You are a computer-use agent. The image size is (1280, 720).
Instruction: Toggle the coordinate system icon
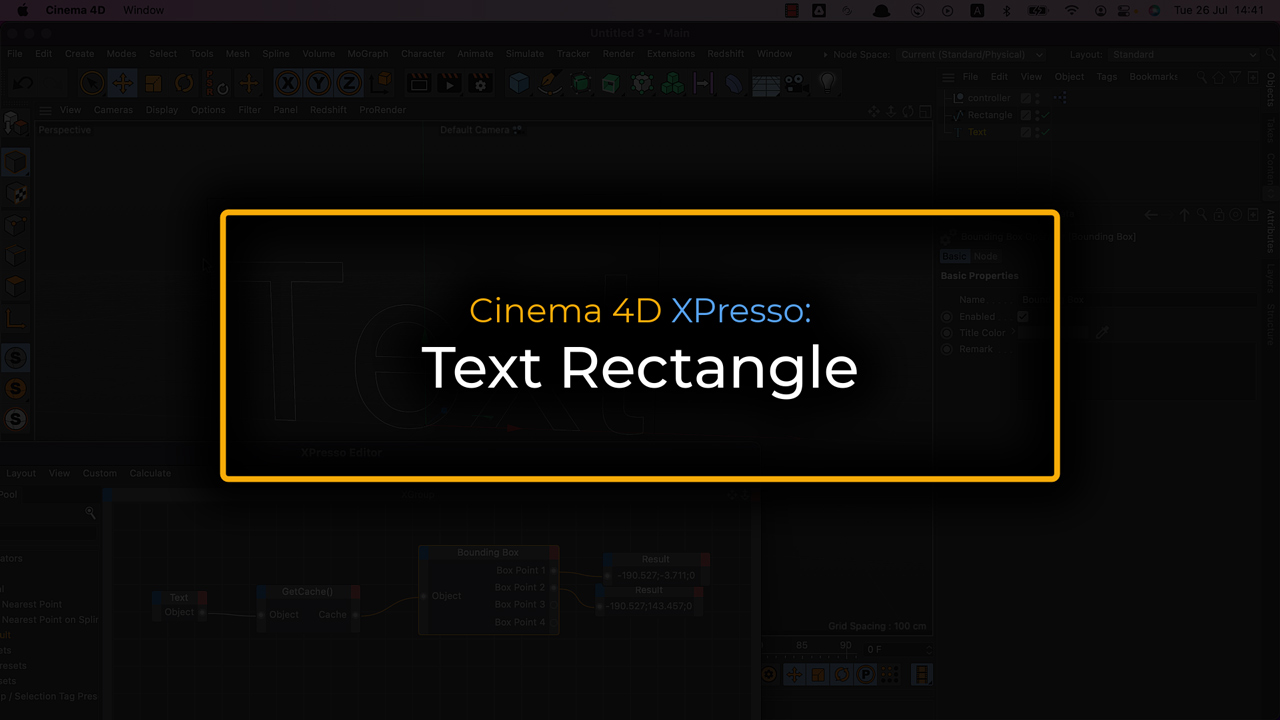click(378, 84)
